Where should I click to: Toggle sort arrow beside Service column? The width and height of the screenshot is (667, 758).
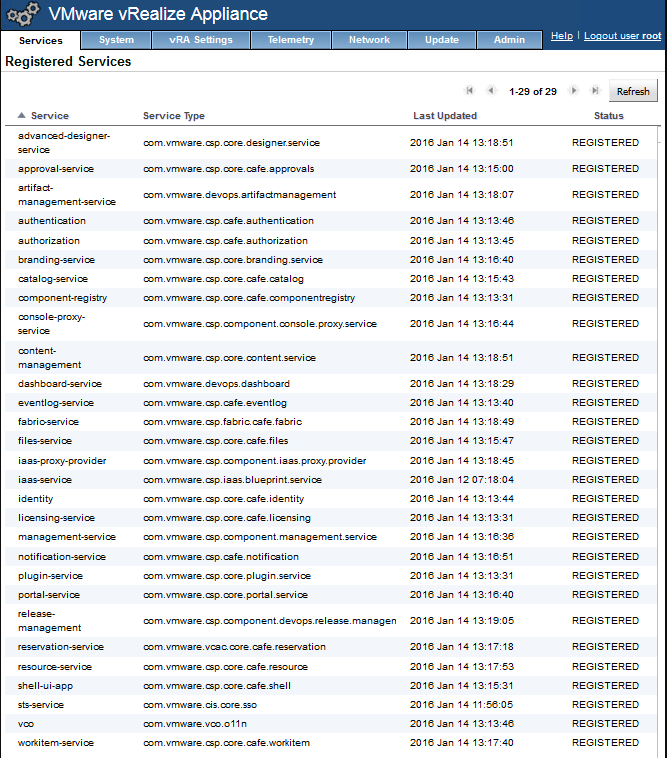click(x=21, y=116)
